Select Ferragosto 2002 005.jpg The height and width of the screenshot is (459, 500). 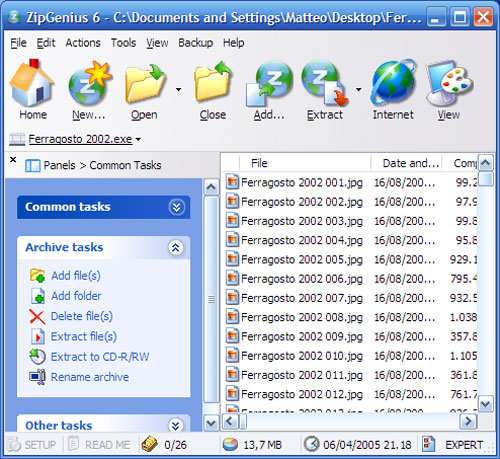pyautogui.click(x=302, y=259)
